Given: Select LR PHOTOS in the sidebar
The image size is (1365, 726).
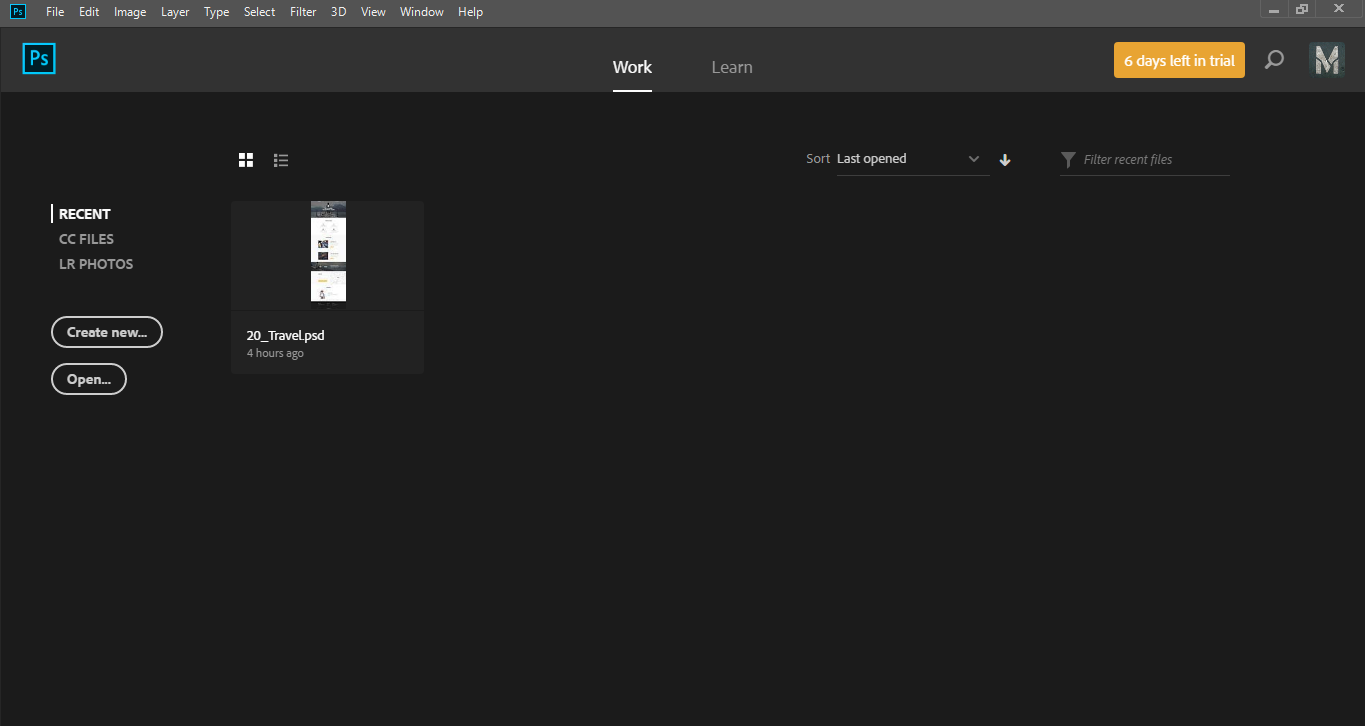Looking at the screenshot, I should coord(96,263).
